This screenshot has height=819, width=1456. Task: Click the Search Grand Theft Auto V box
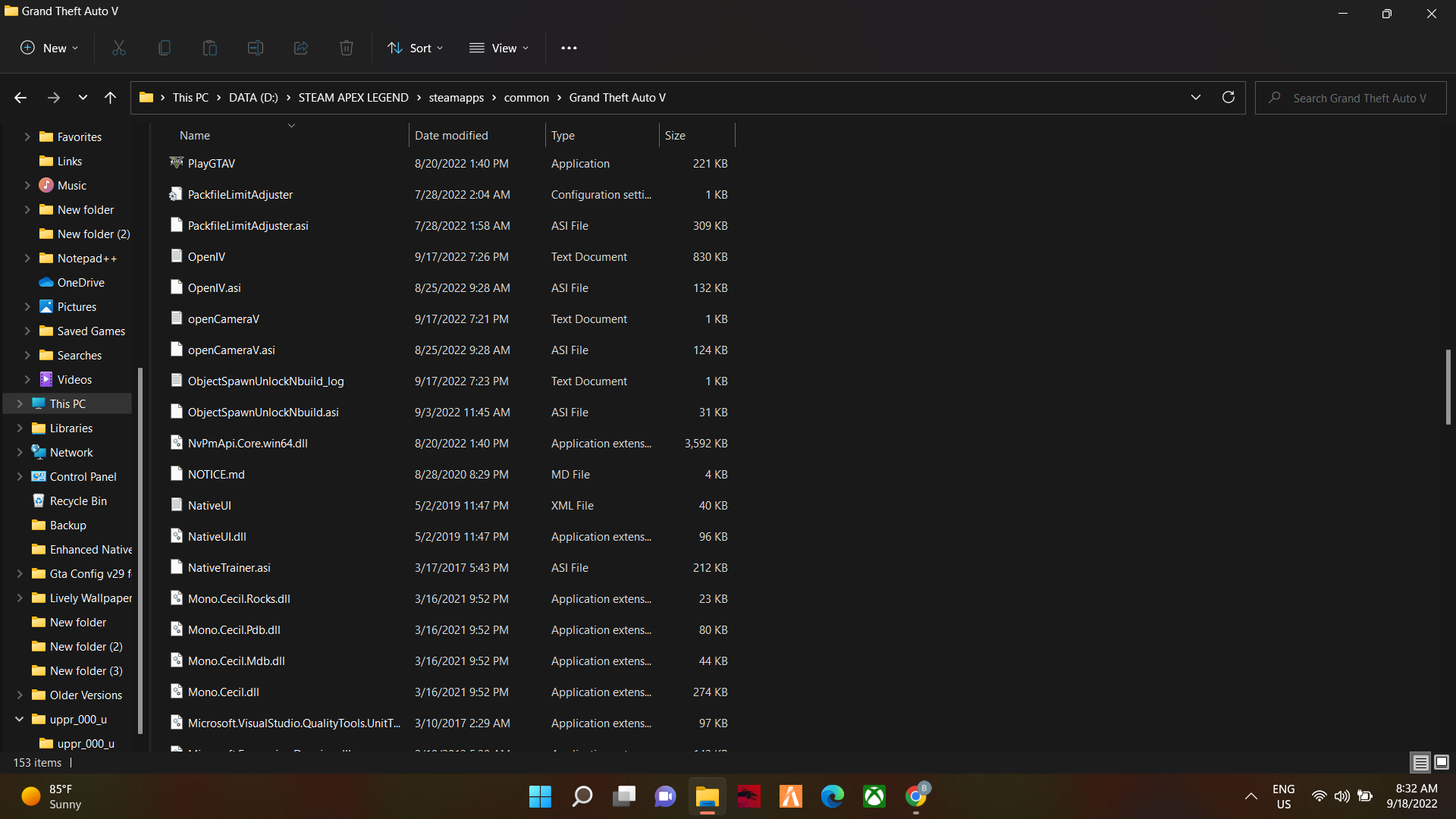click(1359, 98)
